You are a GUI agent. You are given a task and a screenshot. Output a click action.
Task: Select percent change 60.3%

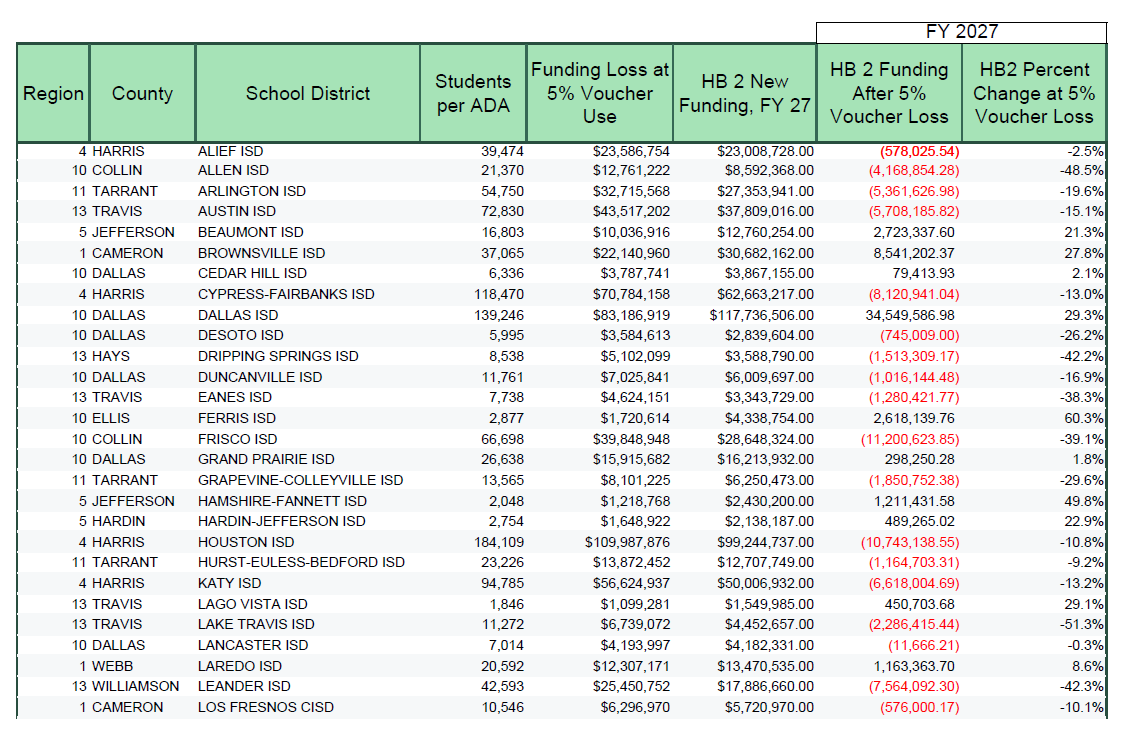pyautogui.click(x=1084, y=418)
